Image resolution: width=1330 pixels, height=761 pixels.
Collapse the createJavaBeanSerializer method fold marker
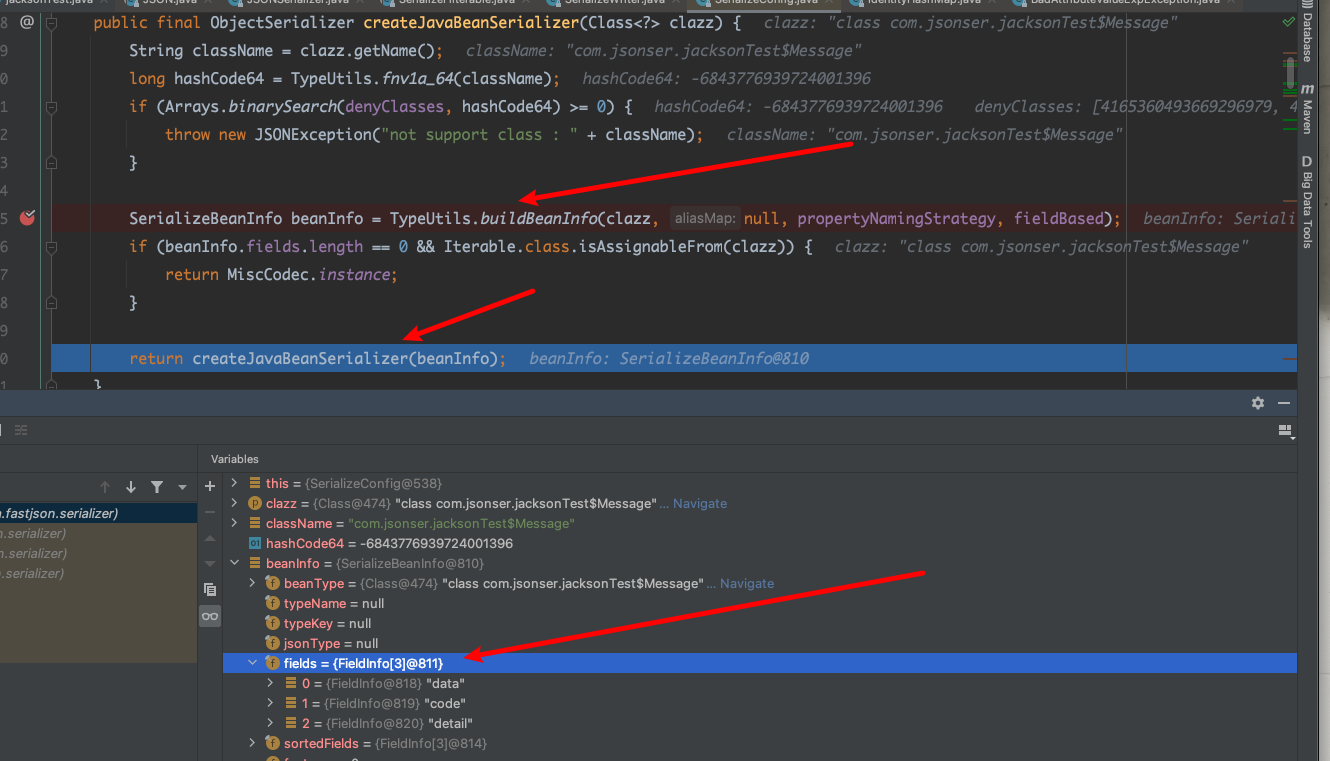pyautogui.click(x=52, y=22)
